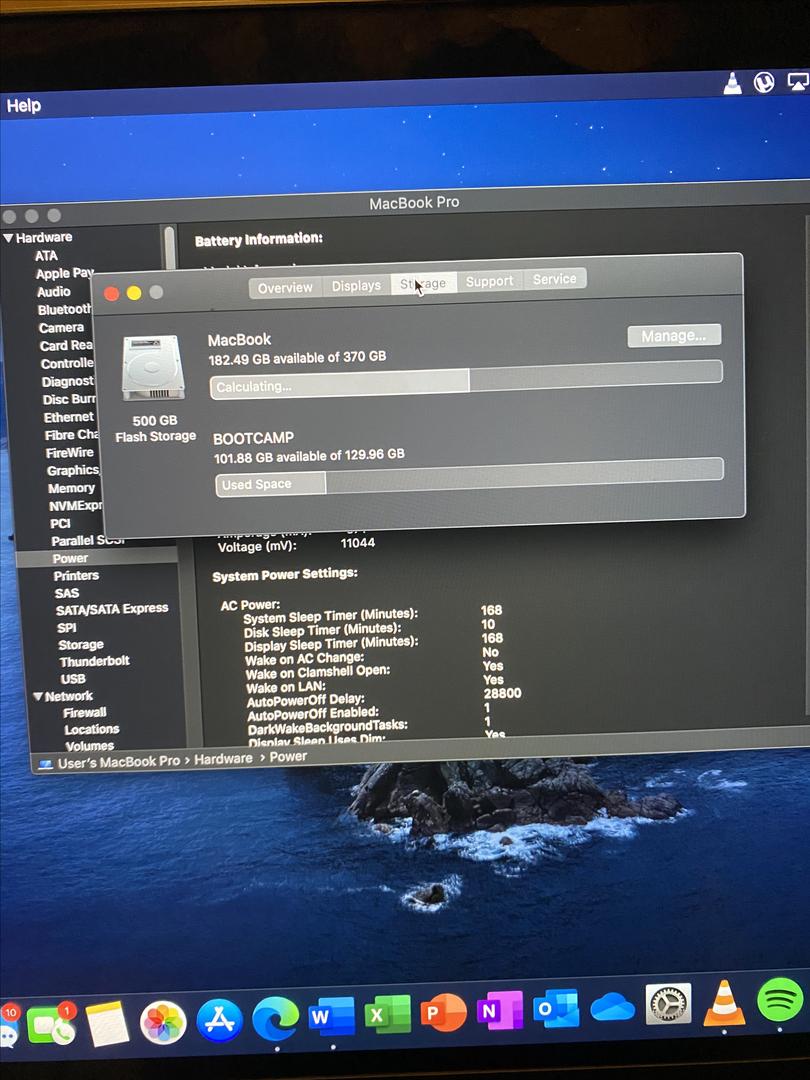Select Printers in the sidebar
Image resolution: width=810 pixels, height=1080 pixels.
point(76,576)
